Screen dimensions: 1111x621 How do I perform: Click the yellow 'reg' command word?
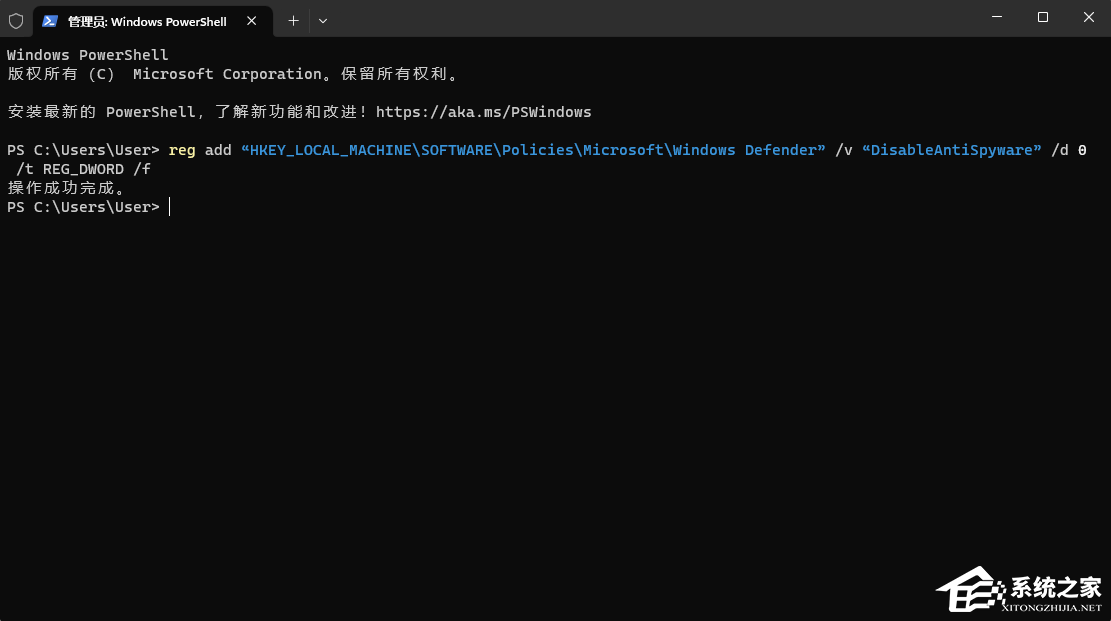click(182, 150)
